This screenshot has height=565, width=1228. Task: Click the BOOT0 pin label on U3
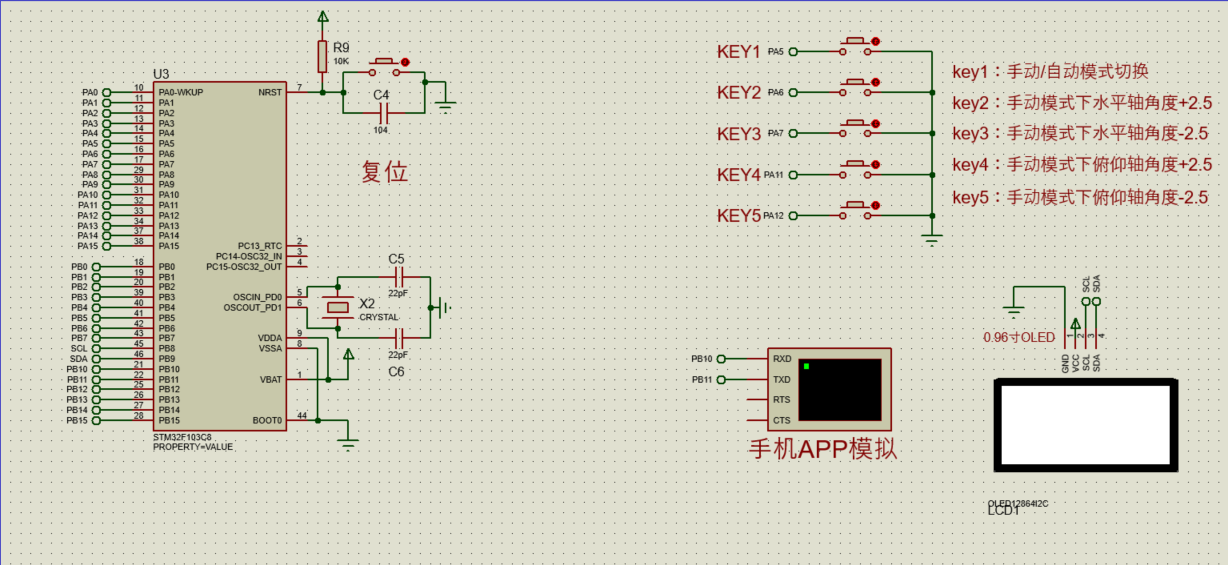pyautogui.click(x=267, y=420)
